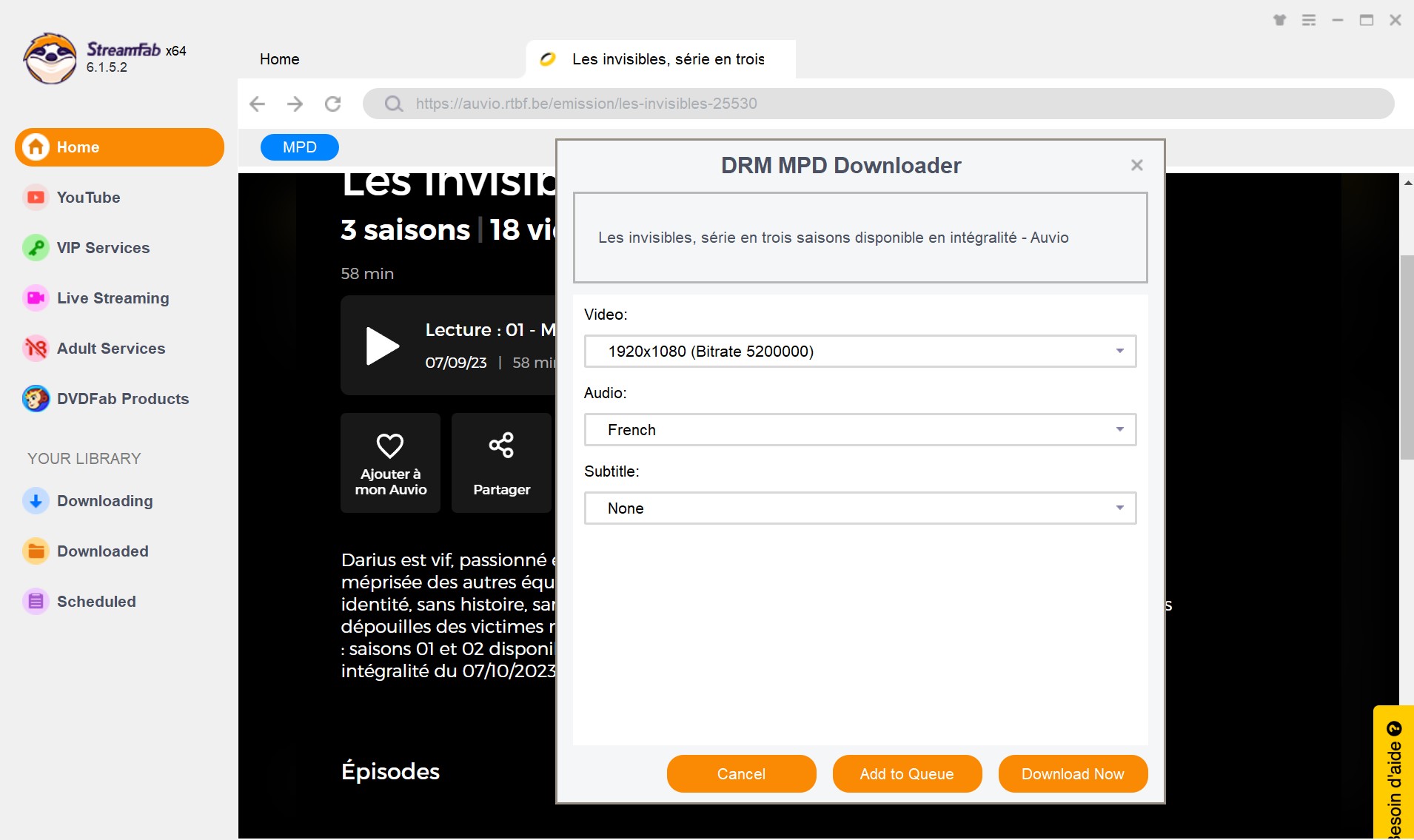This screenshot has width=1414, height=840.
Task: Click the Downloaded folder icon
Action: (36, 551)
